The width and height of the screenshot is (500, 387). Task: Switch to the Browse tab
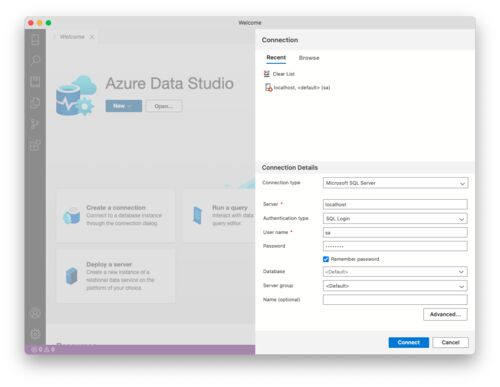309,58
